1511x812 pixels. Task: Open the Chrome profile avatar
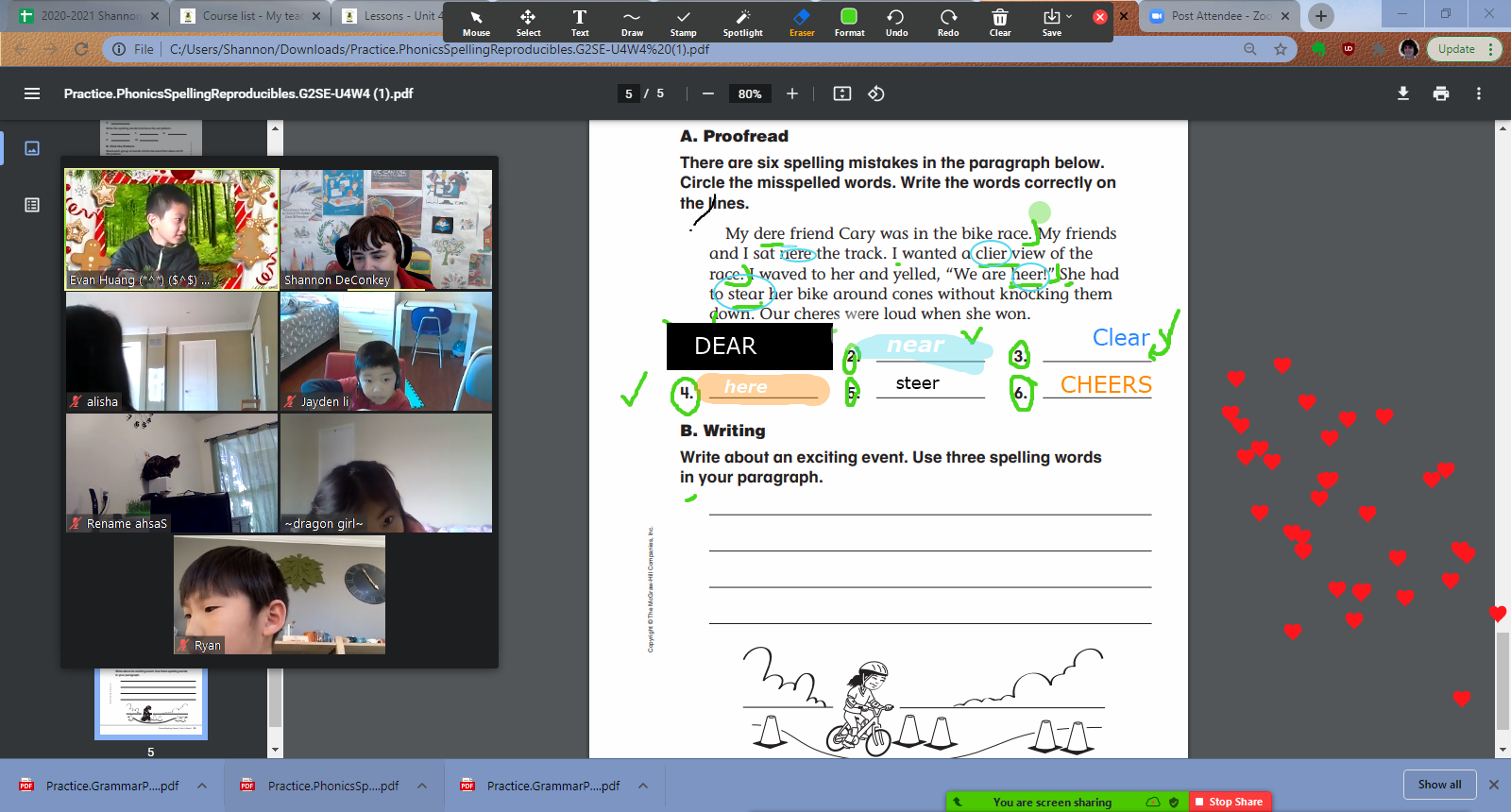coord(1409,49)
